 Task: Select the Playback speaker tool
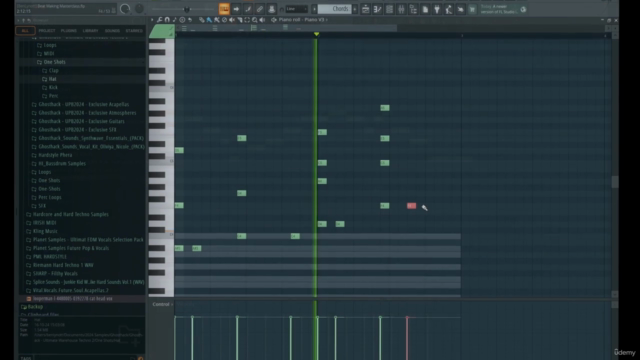click(x=262, y=20)
